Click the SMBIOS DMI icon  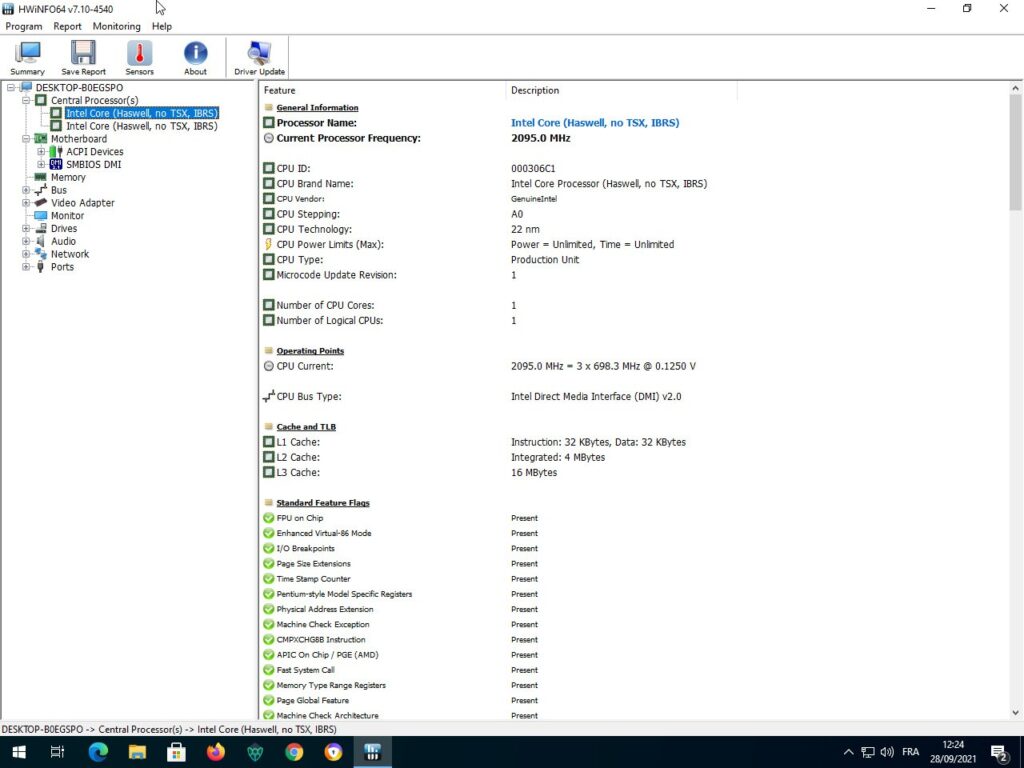(56, 165)
